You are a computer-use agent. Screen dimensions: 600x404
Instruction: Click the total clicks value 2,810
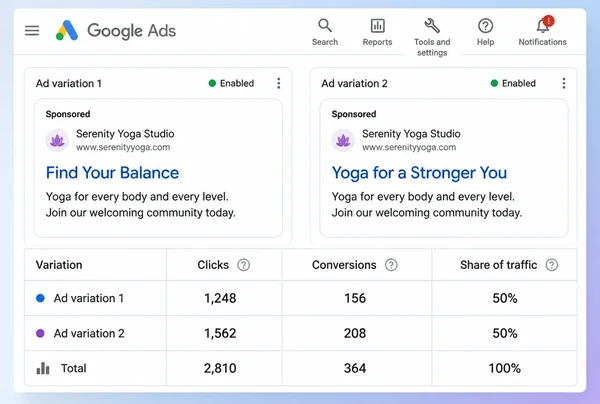[x=220, y=368]
